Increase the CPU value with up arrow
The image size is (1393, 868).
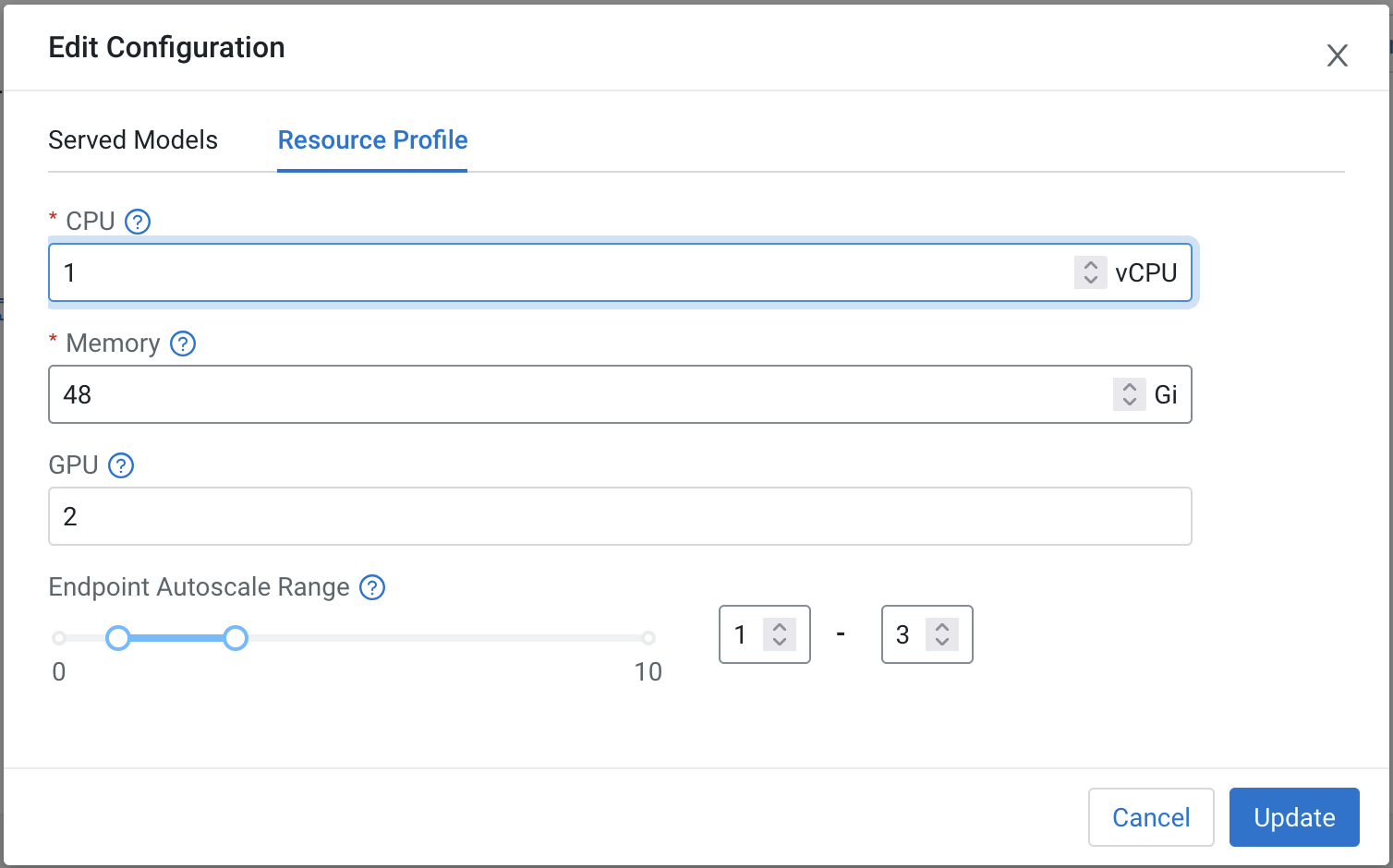1090,265
